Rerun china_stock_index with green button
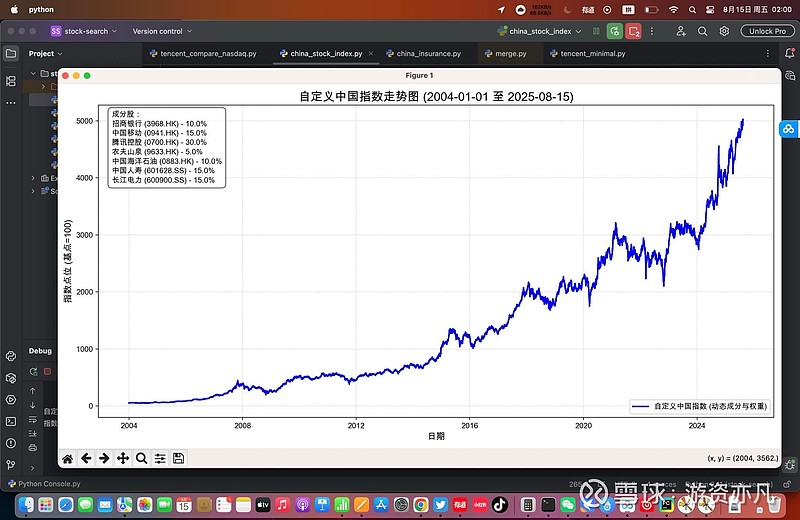The height and width of the screenshot is (520, 800). (615, 31)
